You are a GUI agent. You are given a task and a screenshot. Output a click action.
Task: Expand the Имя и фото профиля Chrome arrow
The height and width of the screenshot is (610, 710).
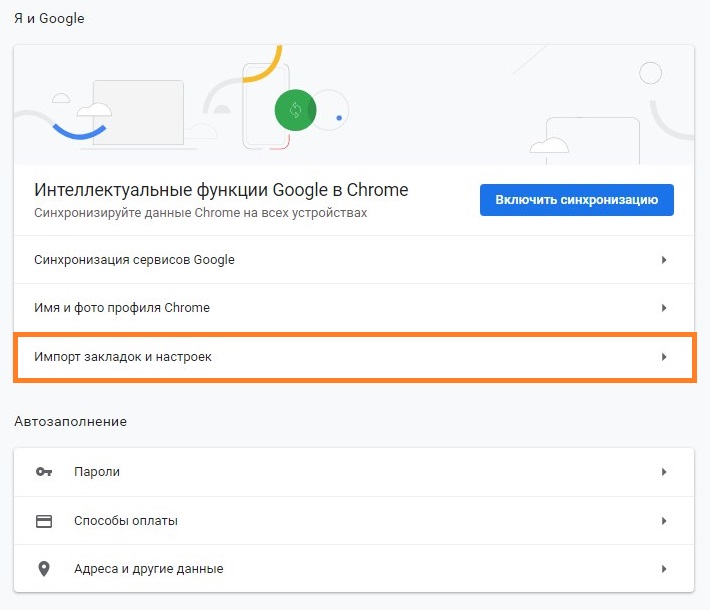pyautogui.click(x=664, y=308)
